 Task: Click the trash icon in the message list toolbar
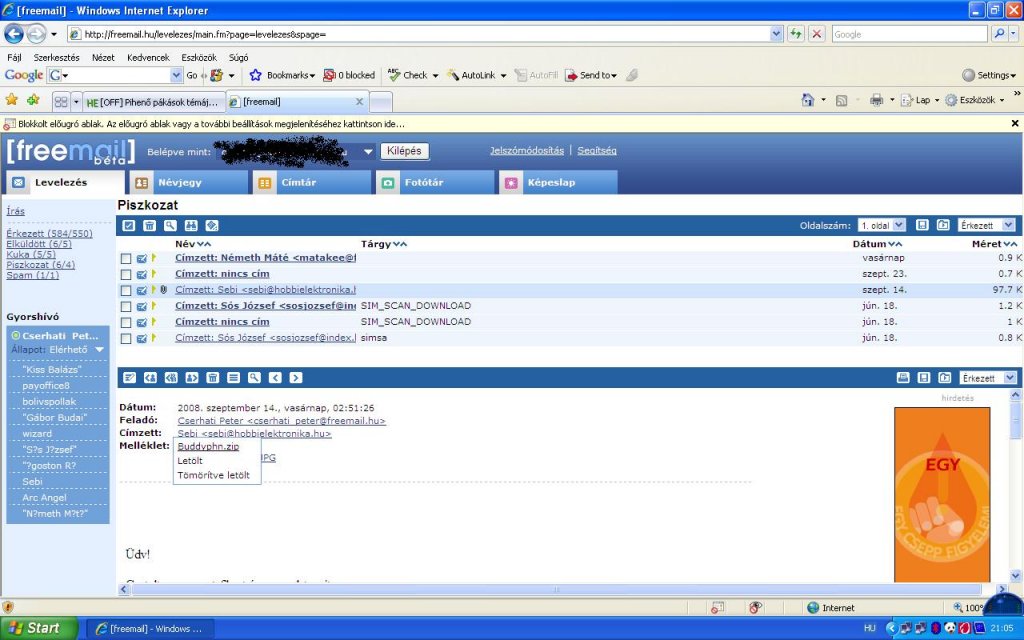click(x=150, y=225)
